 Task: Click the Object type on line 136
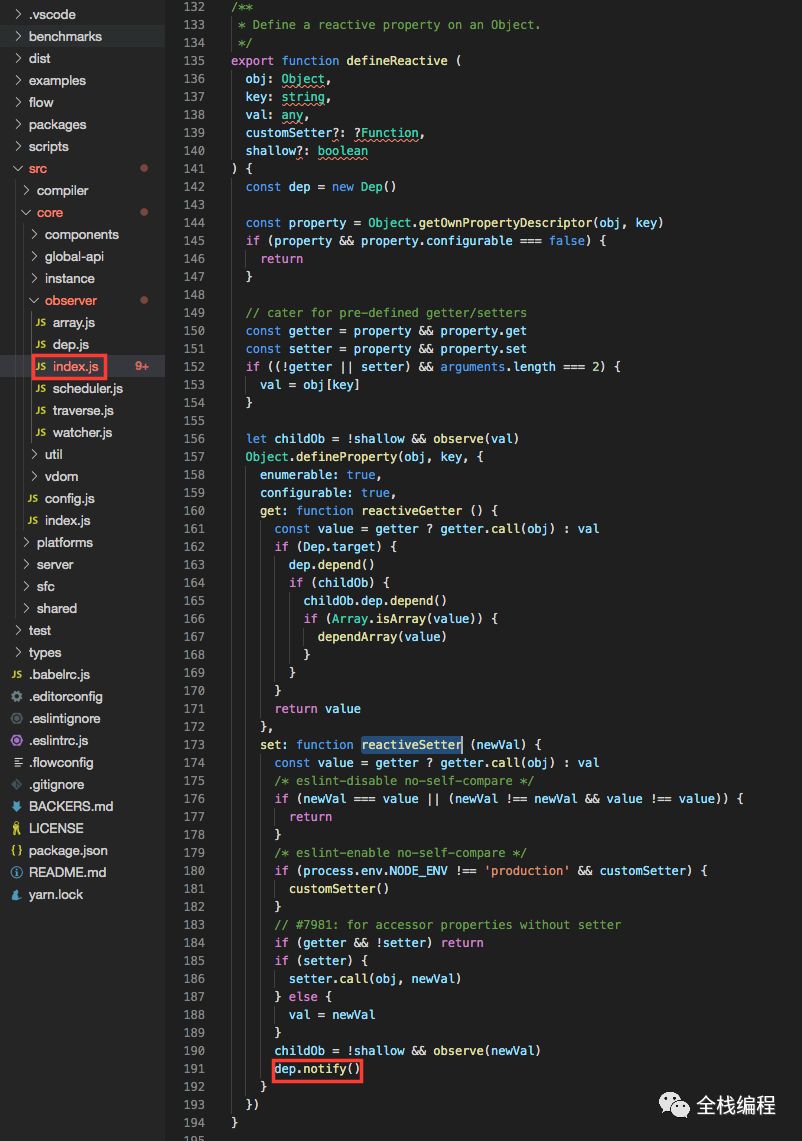tap(303, 79)
